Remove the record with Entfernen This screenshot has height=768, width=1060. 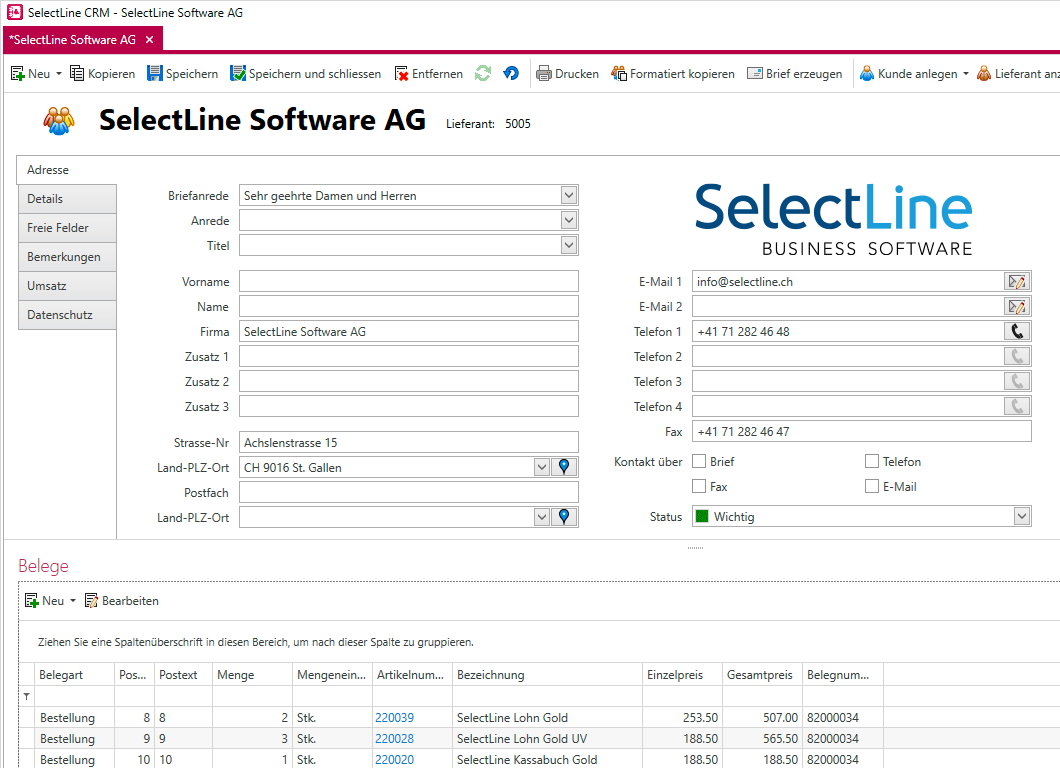429,73
